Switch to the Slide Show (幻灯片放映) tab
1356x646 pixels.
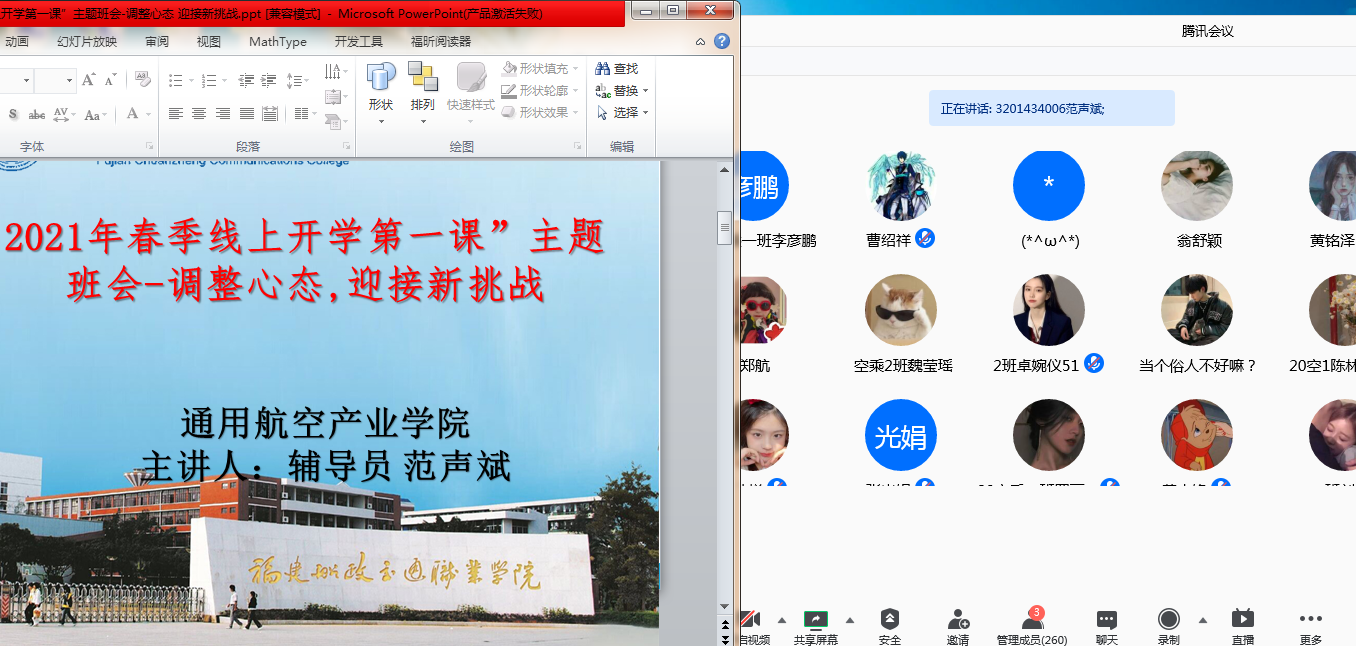coord(87,42)
